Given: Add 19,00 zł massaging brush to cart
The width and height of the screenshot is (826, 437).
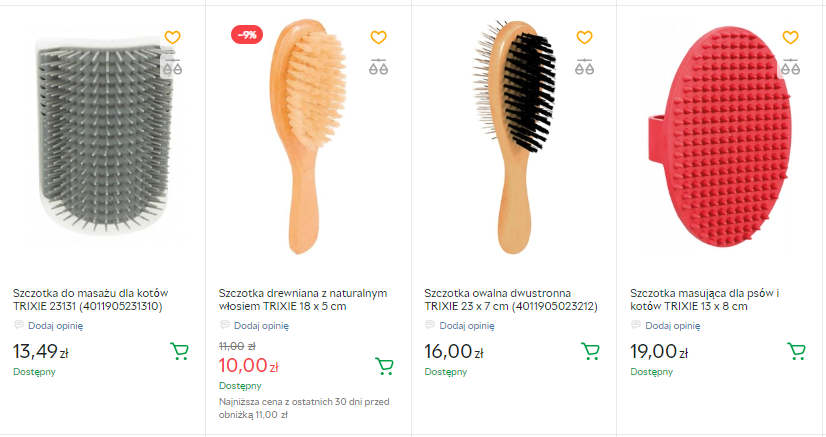Looking at the screenshot, I should pyautogui.click(x=797, y=351).
